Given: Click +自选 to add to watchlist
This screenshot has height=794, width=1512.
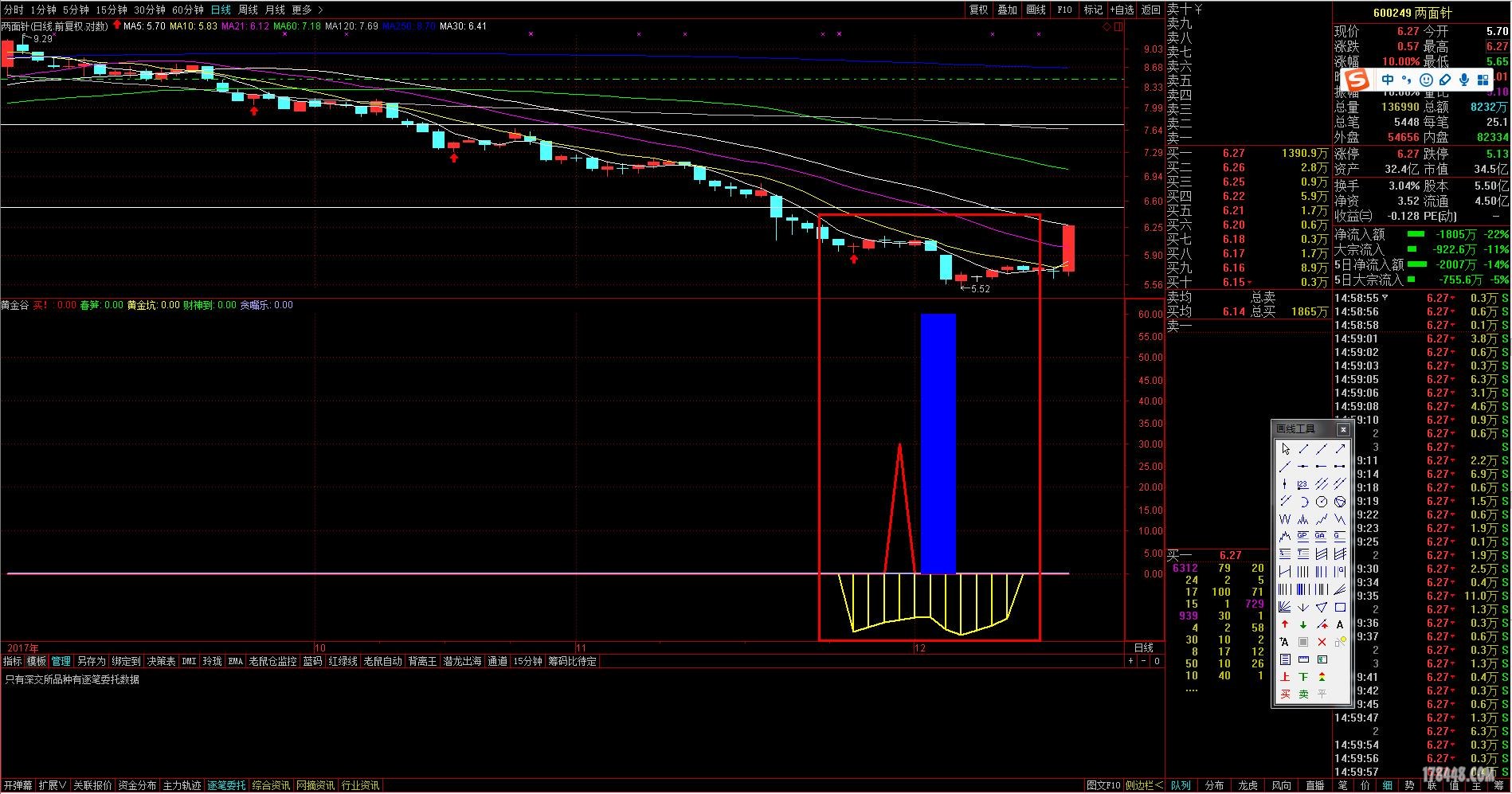Looking at the screenshot, I should point(1122,10).
